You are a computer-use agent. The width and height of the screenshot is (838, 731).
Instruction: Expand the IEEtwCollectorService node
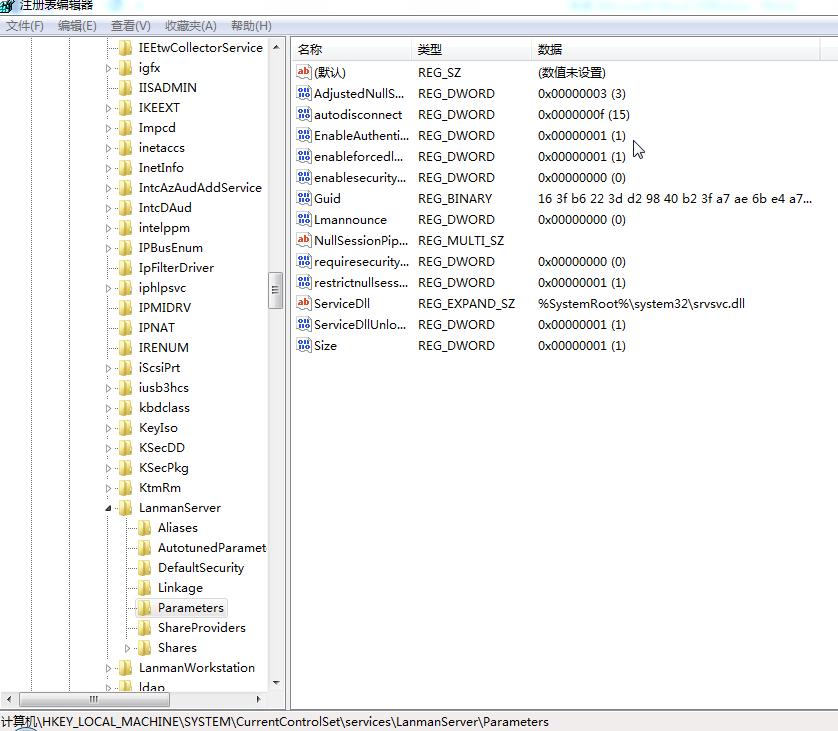[x=106, y=47]
